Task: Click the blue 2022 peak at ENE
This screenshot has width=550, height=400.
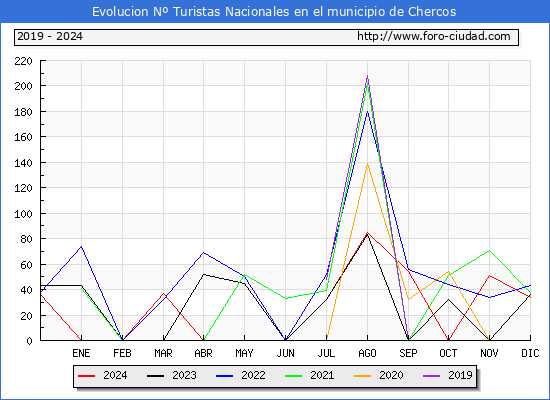Action: [x=81, y=247]
